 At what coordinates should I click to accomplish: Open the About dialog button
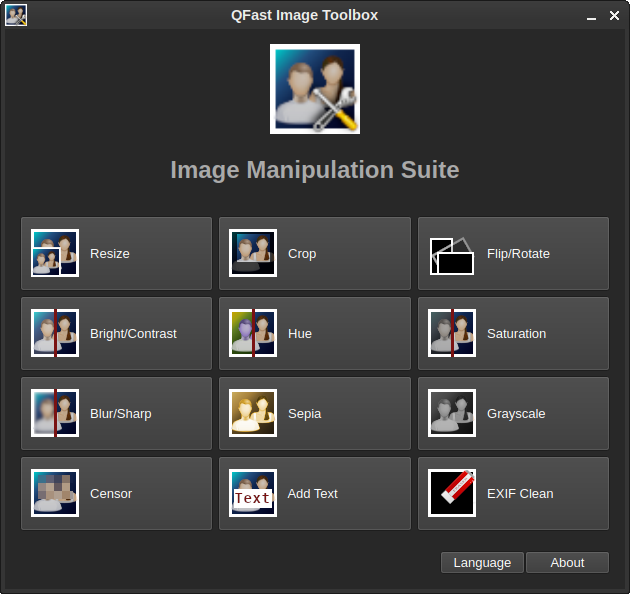[567, 563]
